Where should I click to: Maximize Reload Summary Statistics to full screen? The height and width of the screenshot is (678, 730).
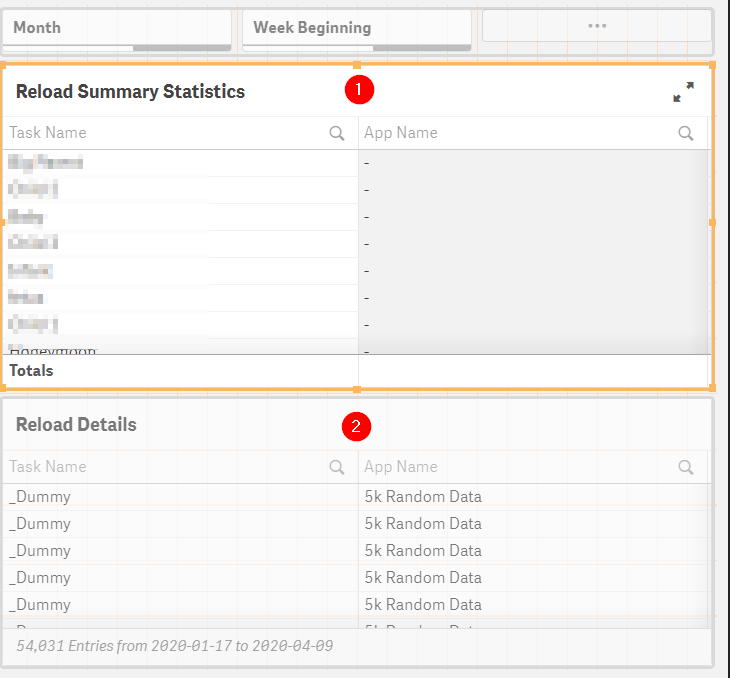[683, 92]
